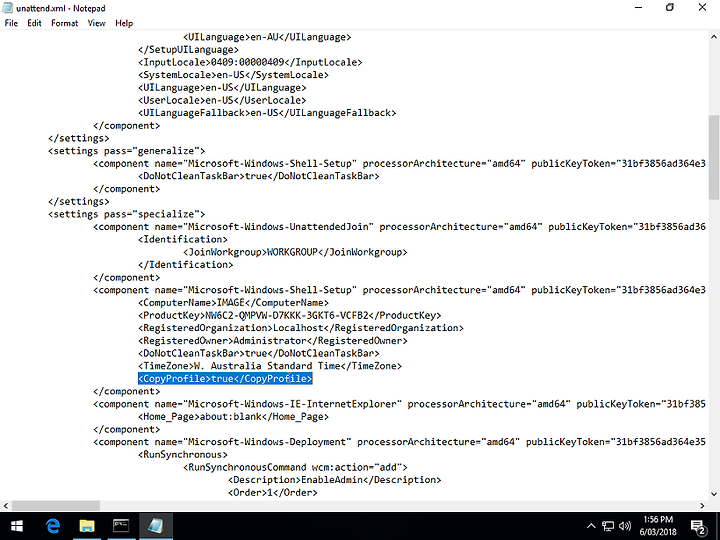Switch to Command Prompt taskbar window
The height and width of the screenshot is (540, 720).
pos(121,526)
